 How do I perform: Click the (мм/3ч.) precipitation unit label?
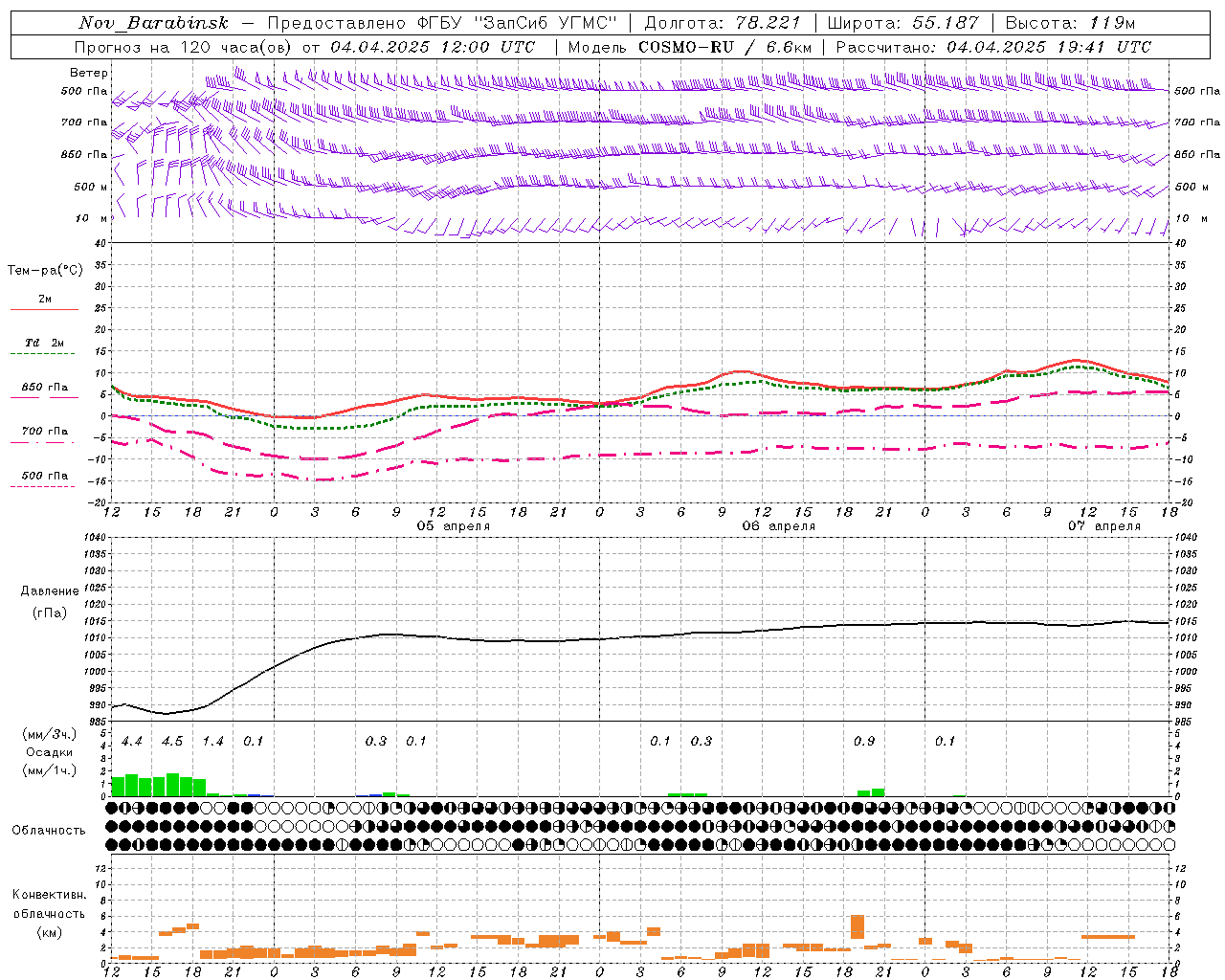coord(49,735)
